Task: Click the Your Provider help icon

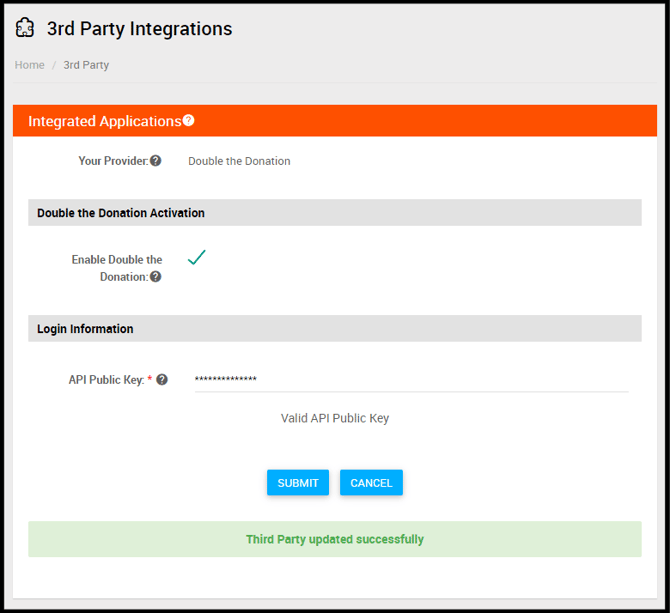Action: point(156,161)
